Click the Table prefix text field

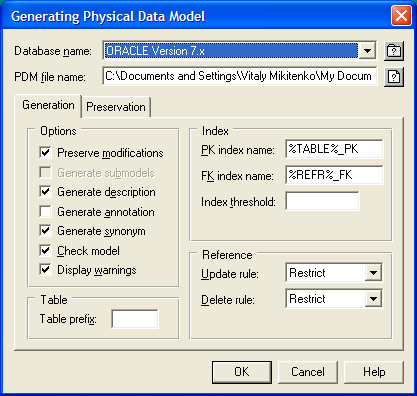pos(135,319)
